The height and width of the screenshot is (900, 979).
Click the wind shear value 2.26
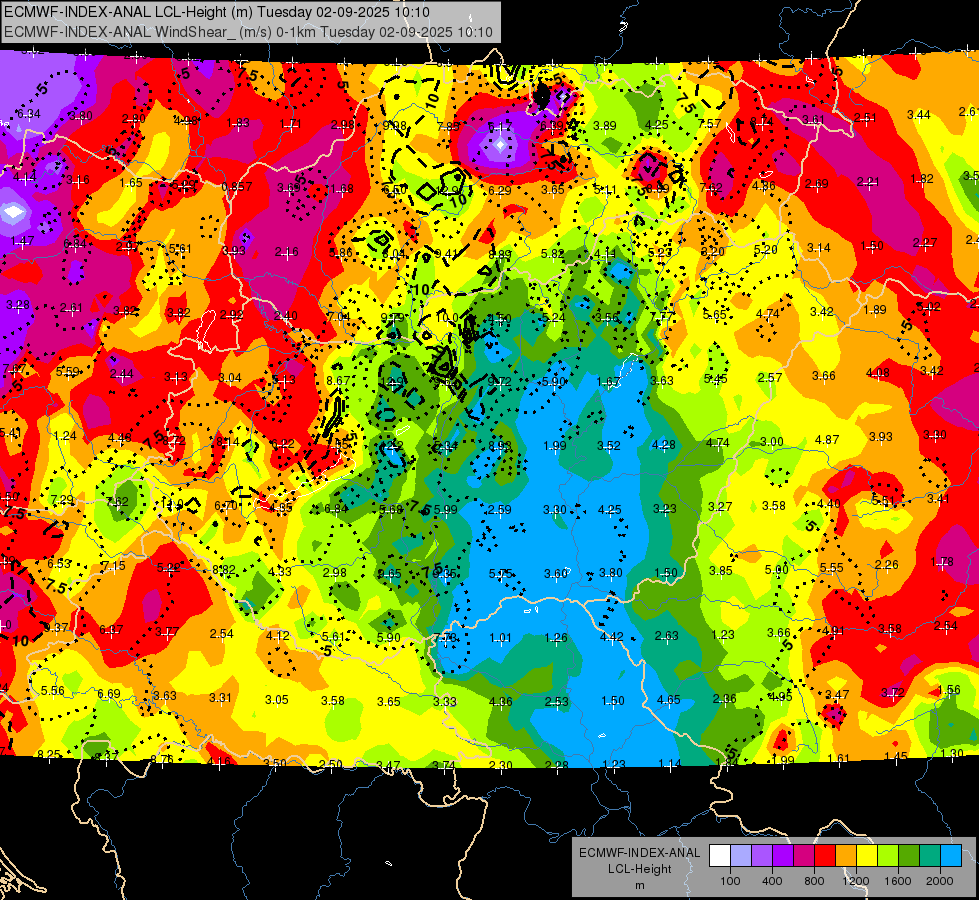pyautogui.click(x=886, y=565)
